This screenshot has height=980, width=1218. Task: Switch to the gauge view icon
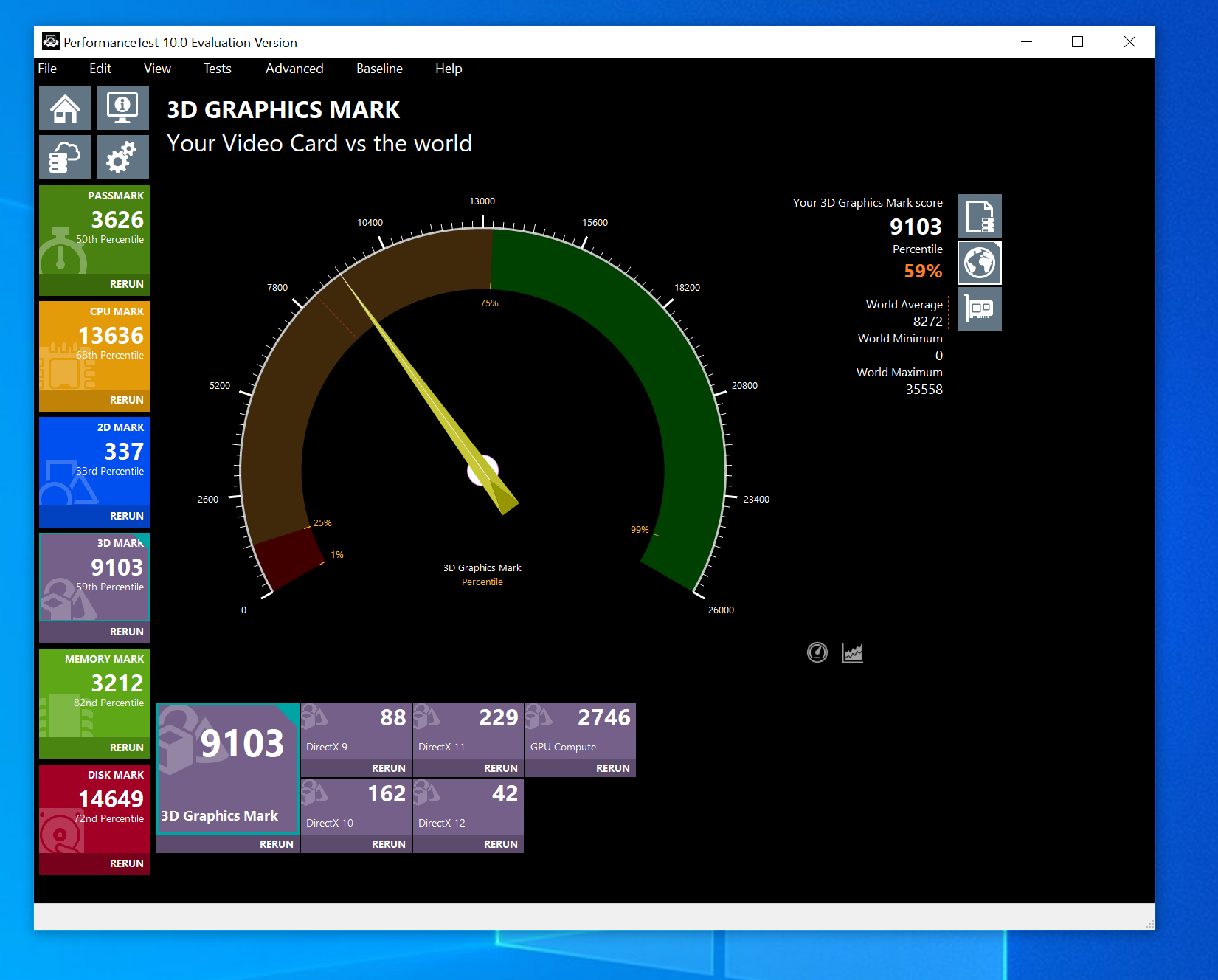(817, 652)
